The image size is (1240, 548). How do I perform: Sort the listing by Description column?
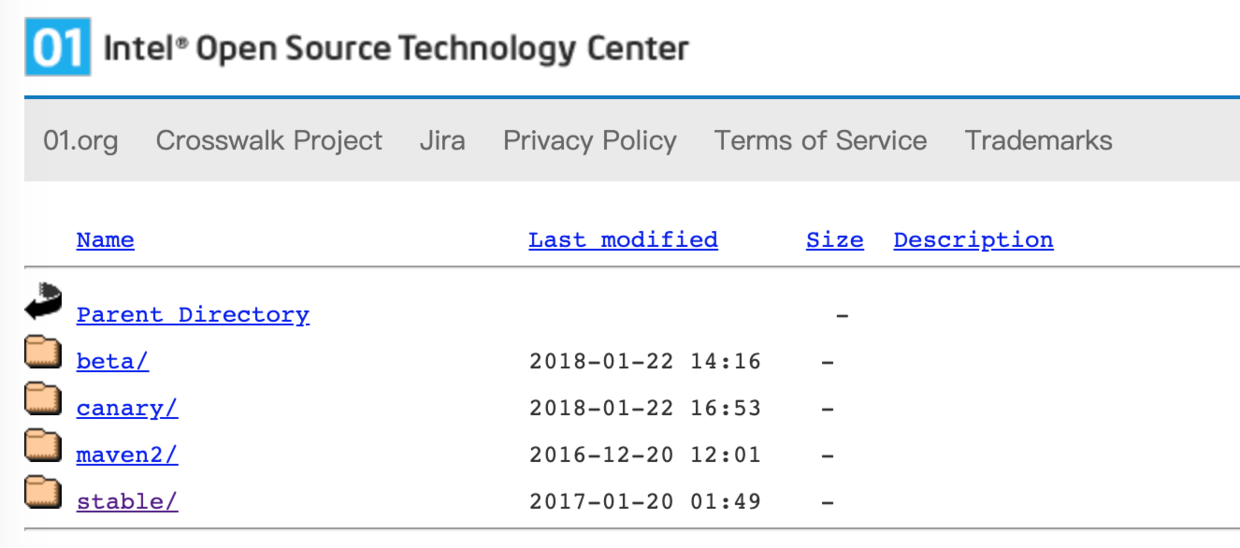[x=973, y=240]
